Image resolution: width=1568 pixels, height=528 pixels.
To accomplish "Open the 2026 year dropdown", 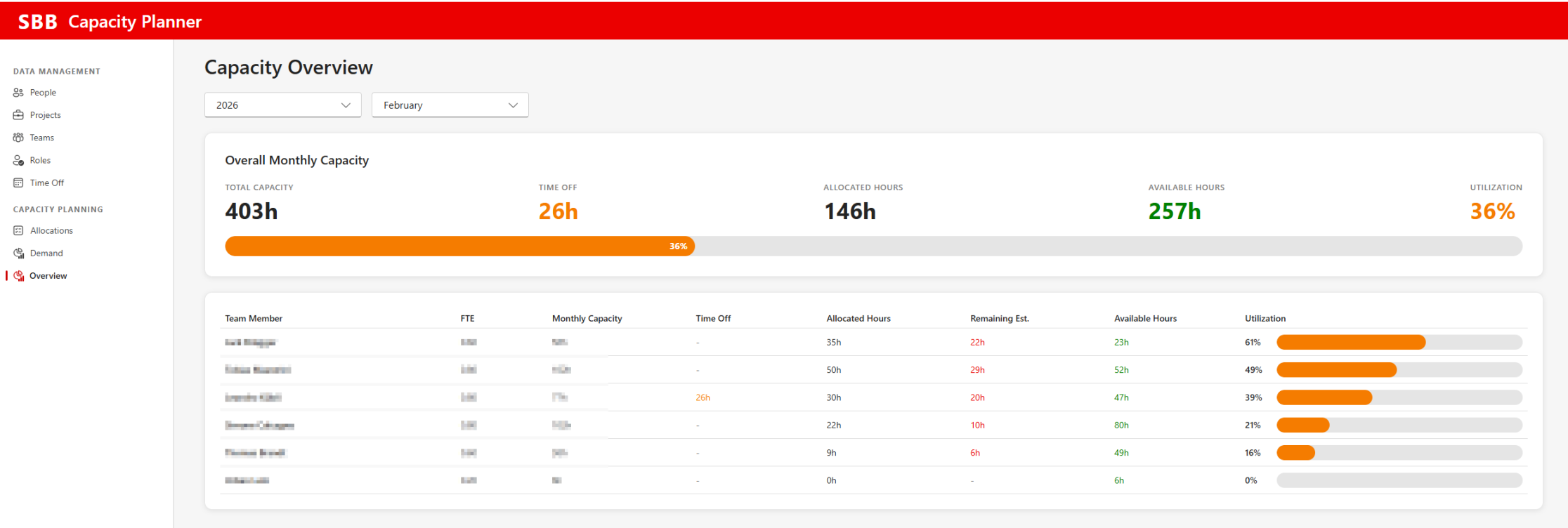I will 283,105.
